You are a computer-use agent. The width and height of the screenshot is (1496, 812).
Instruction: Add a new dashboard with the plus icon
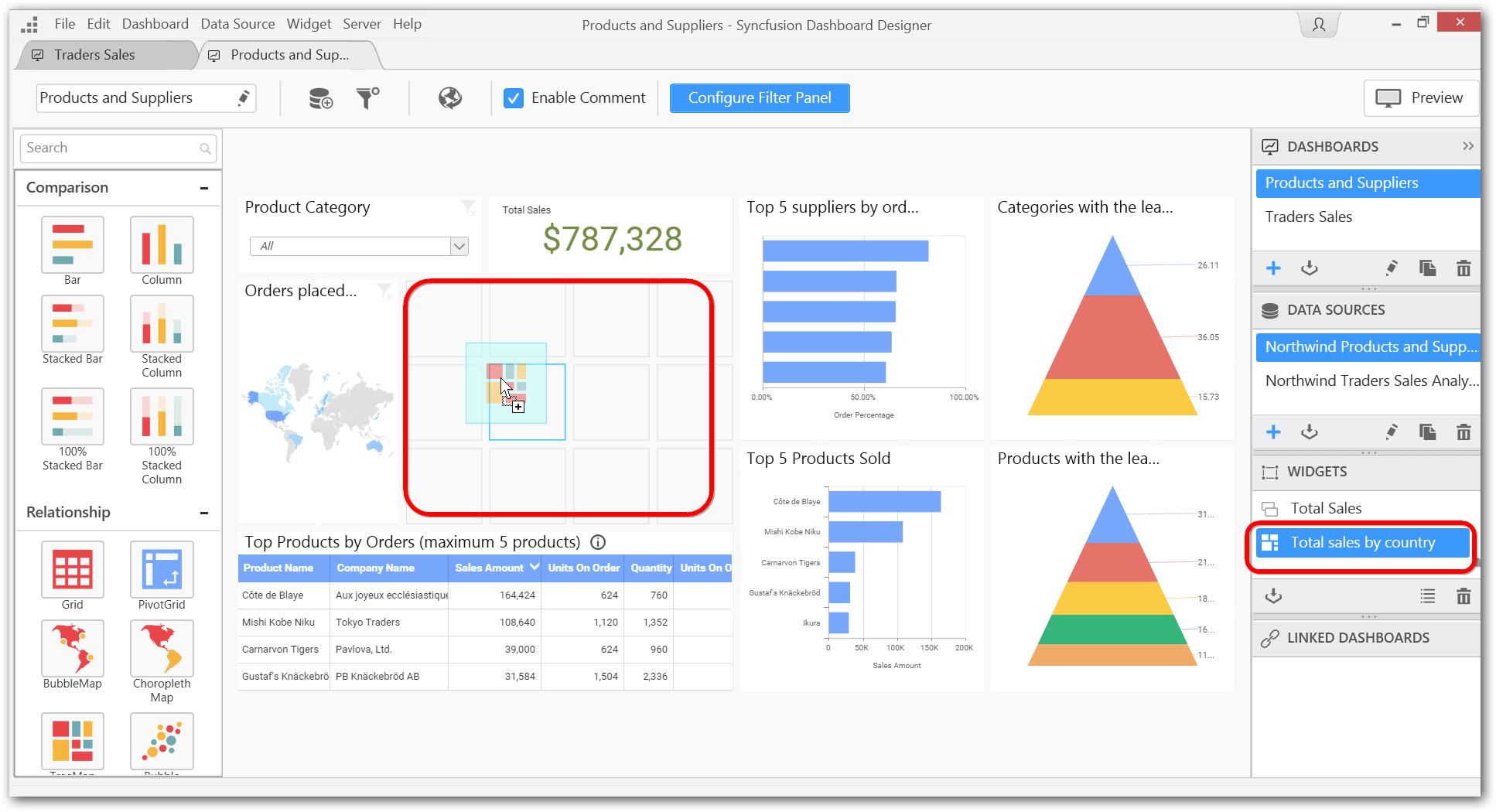point(1273,268)
